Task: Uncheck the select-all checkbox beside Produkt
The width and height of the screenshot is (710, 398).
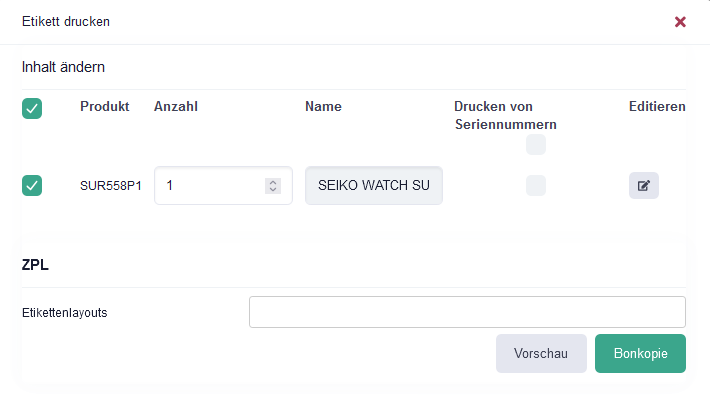Action: pyautogui.click(x=32, y=109)
